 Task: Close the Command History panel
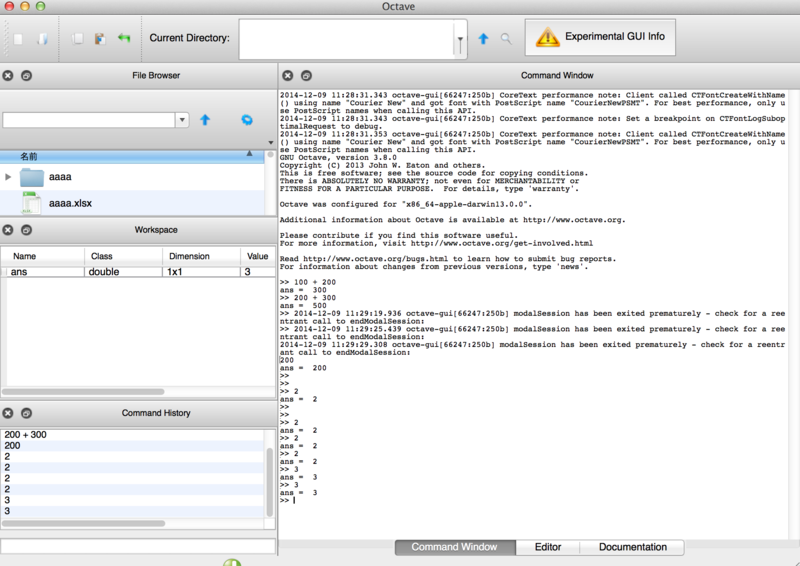pos(8,413)
